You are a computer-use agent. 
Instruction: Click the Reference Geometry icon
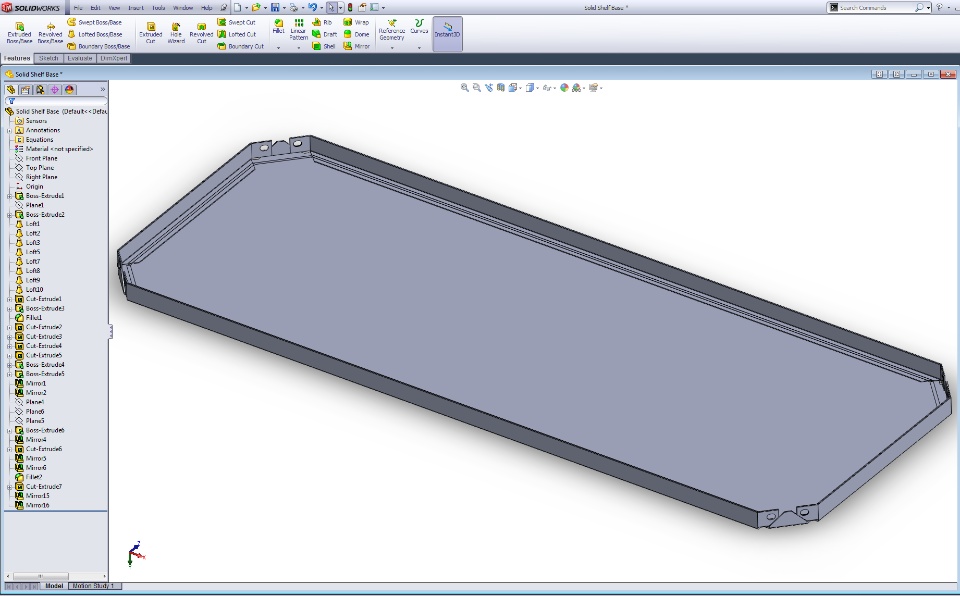coord(392,30)
